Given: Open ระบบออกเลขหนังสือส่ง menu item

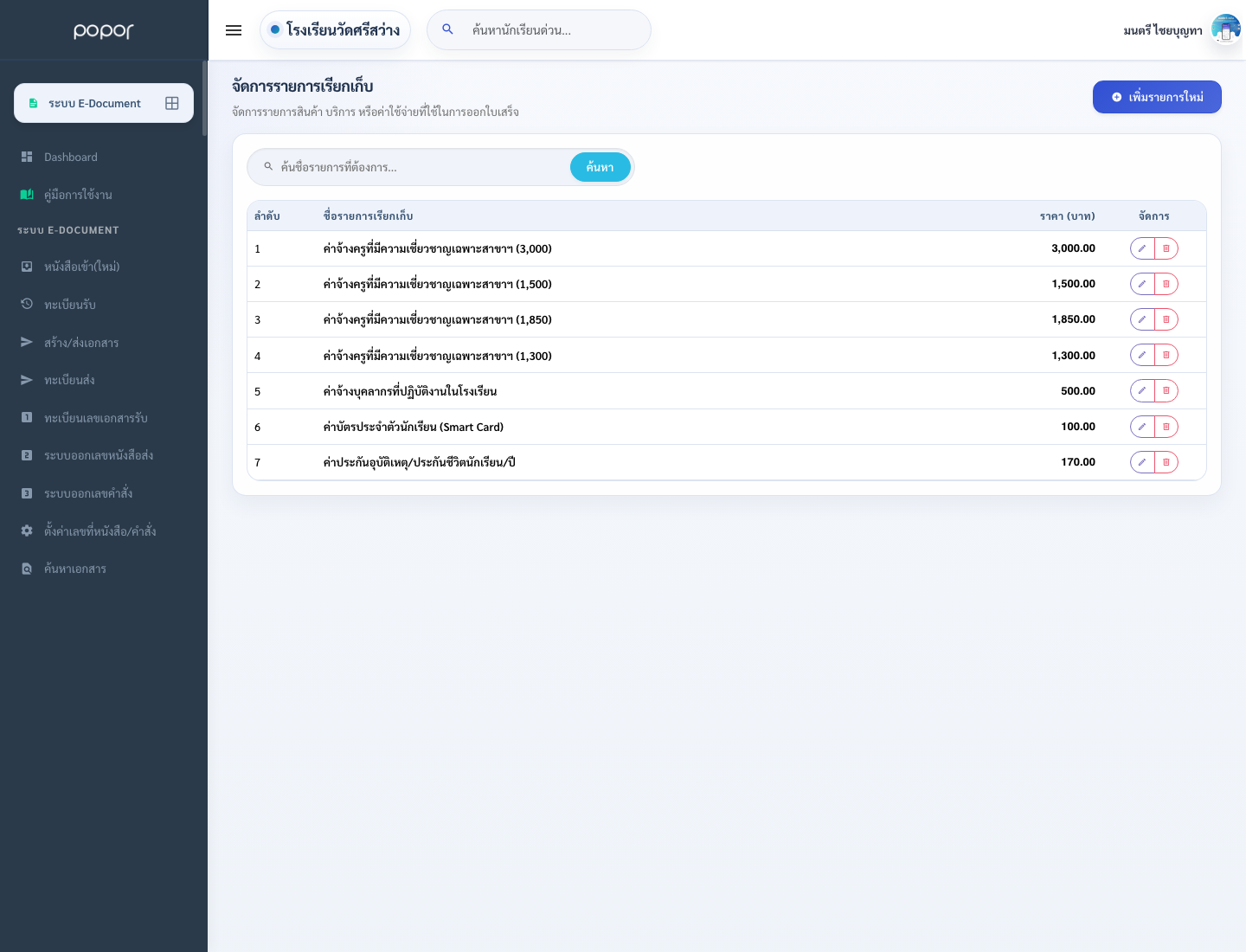Looking at the screenshot, I should [x=104, y=455].
